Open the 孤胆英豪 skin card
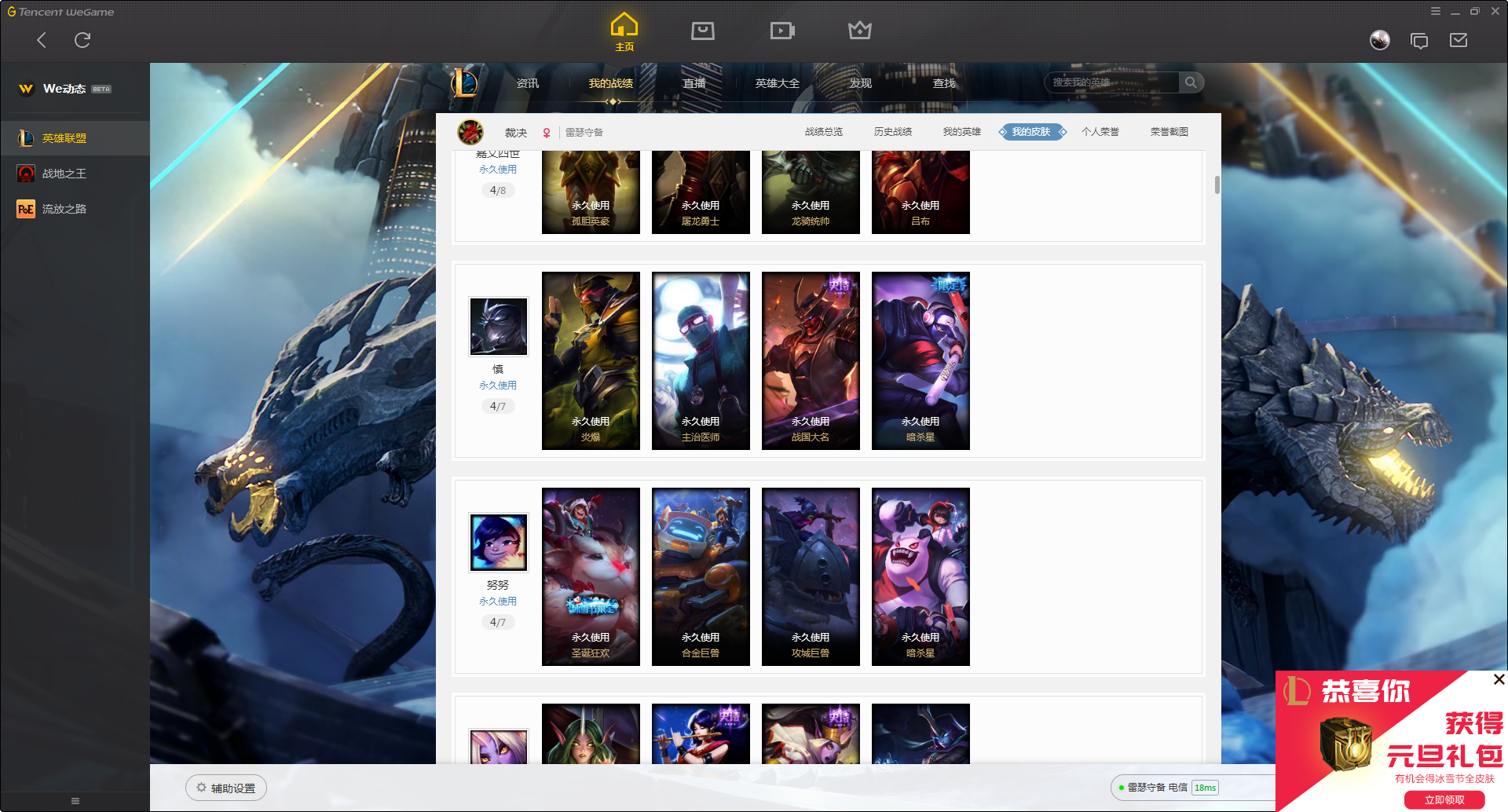This screenshot has height=812, width=1508. [x=591, y=192]
